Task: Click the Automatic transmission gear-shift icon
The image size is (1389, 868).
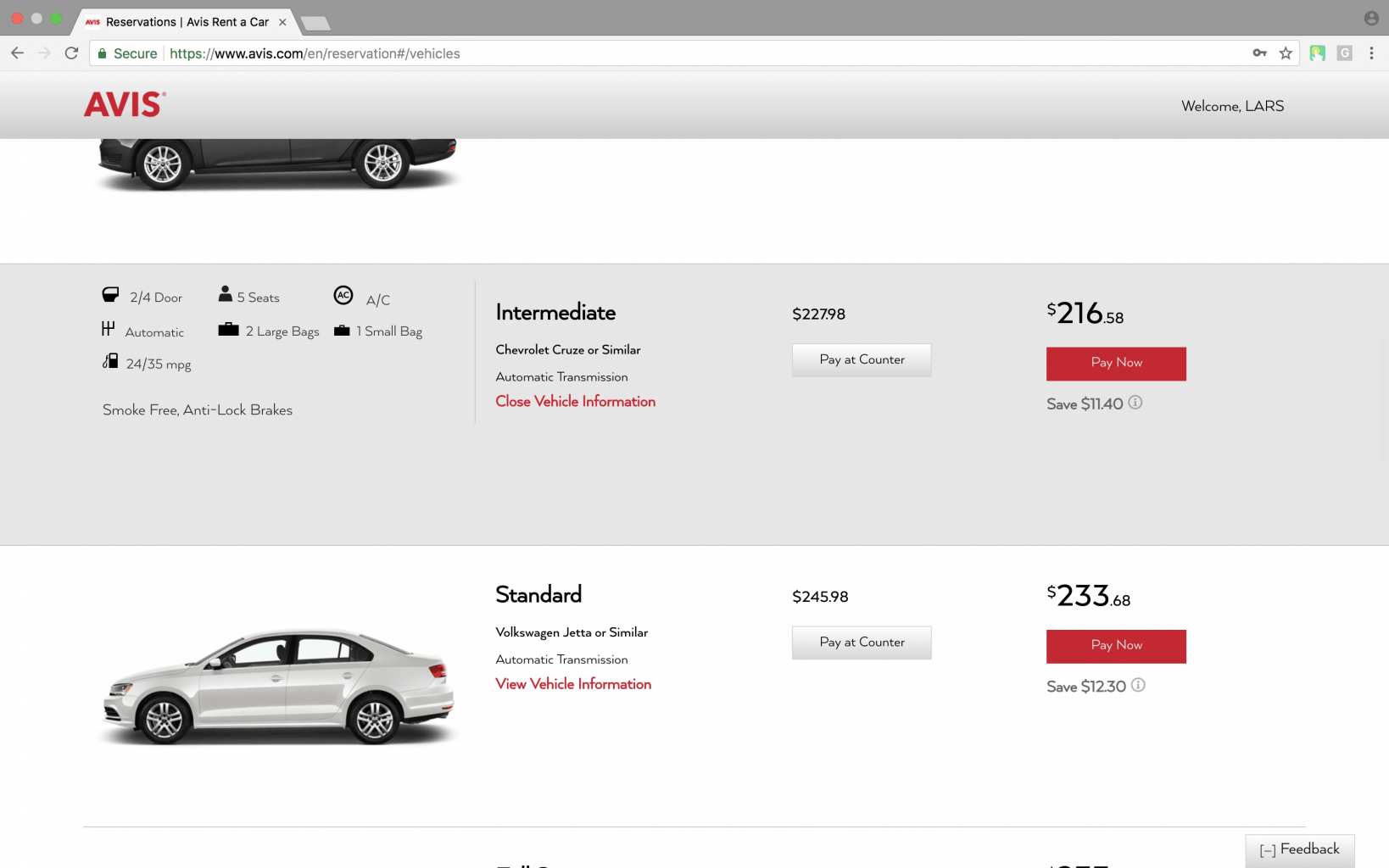Action: click(110, 329)
